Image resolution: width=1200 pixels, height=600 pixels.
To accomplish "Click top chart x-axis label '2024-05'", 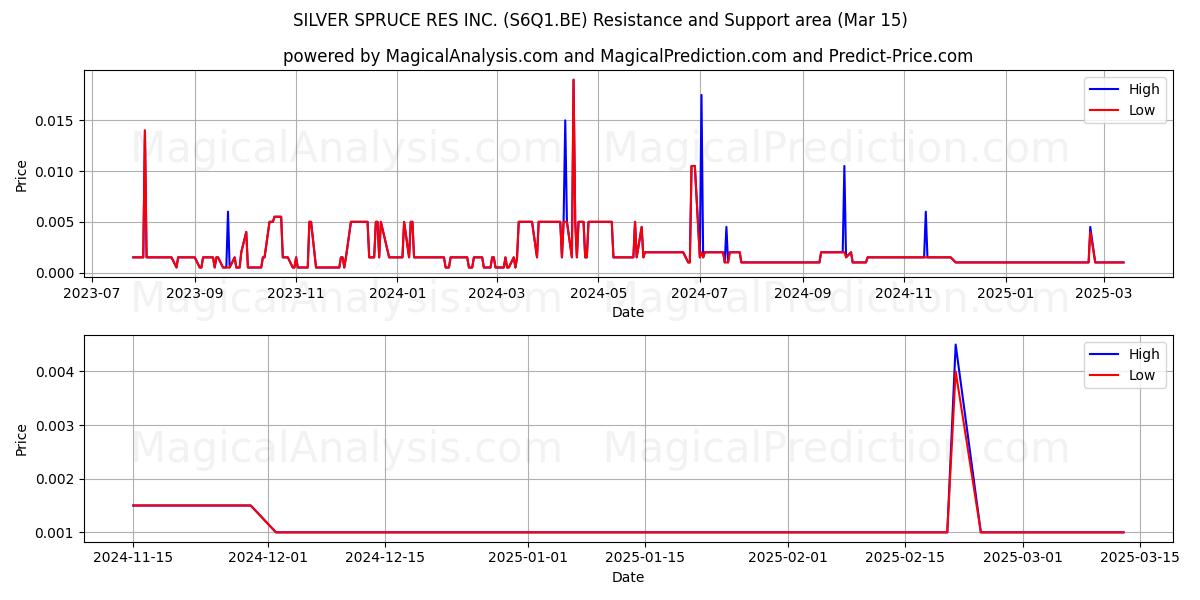I will [x=598, y=293].
